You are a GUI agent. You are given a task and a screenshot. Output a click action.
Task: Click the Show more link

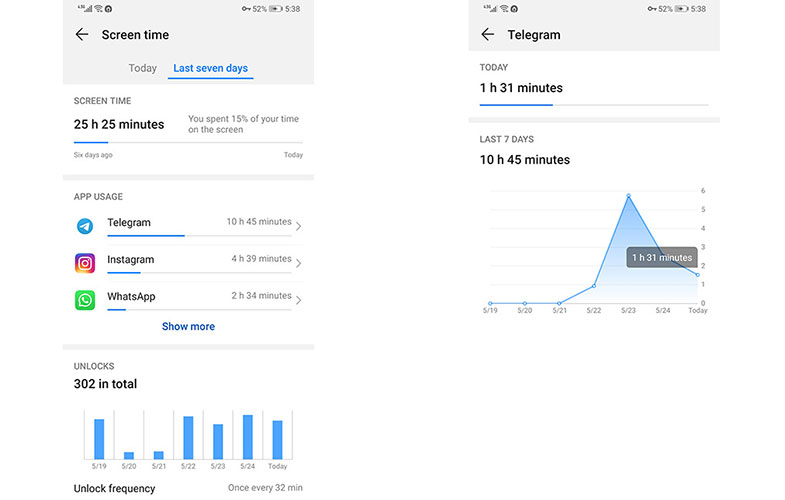(188, 326)
